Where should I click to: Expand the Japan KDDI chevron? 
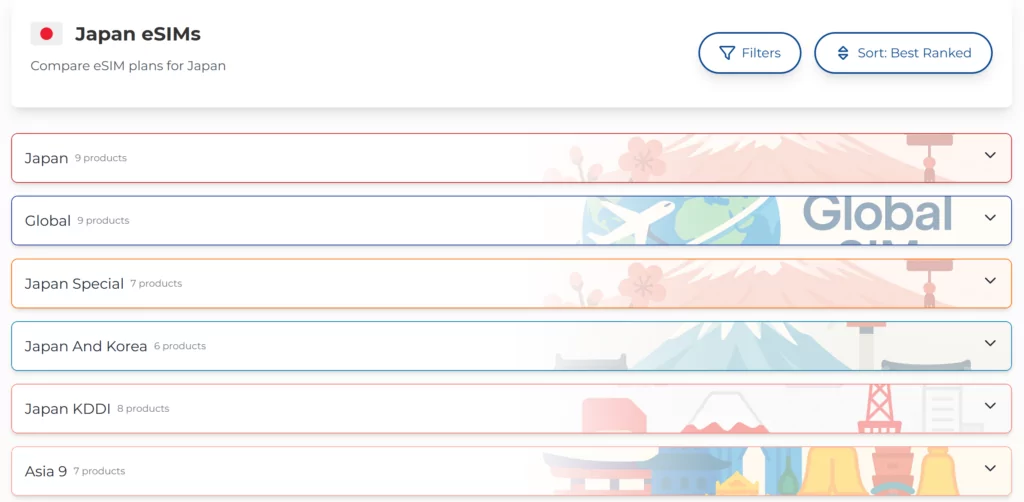pos(990,406)
